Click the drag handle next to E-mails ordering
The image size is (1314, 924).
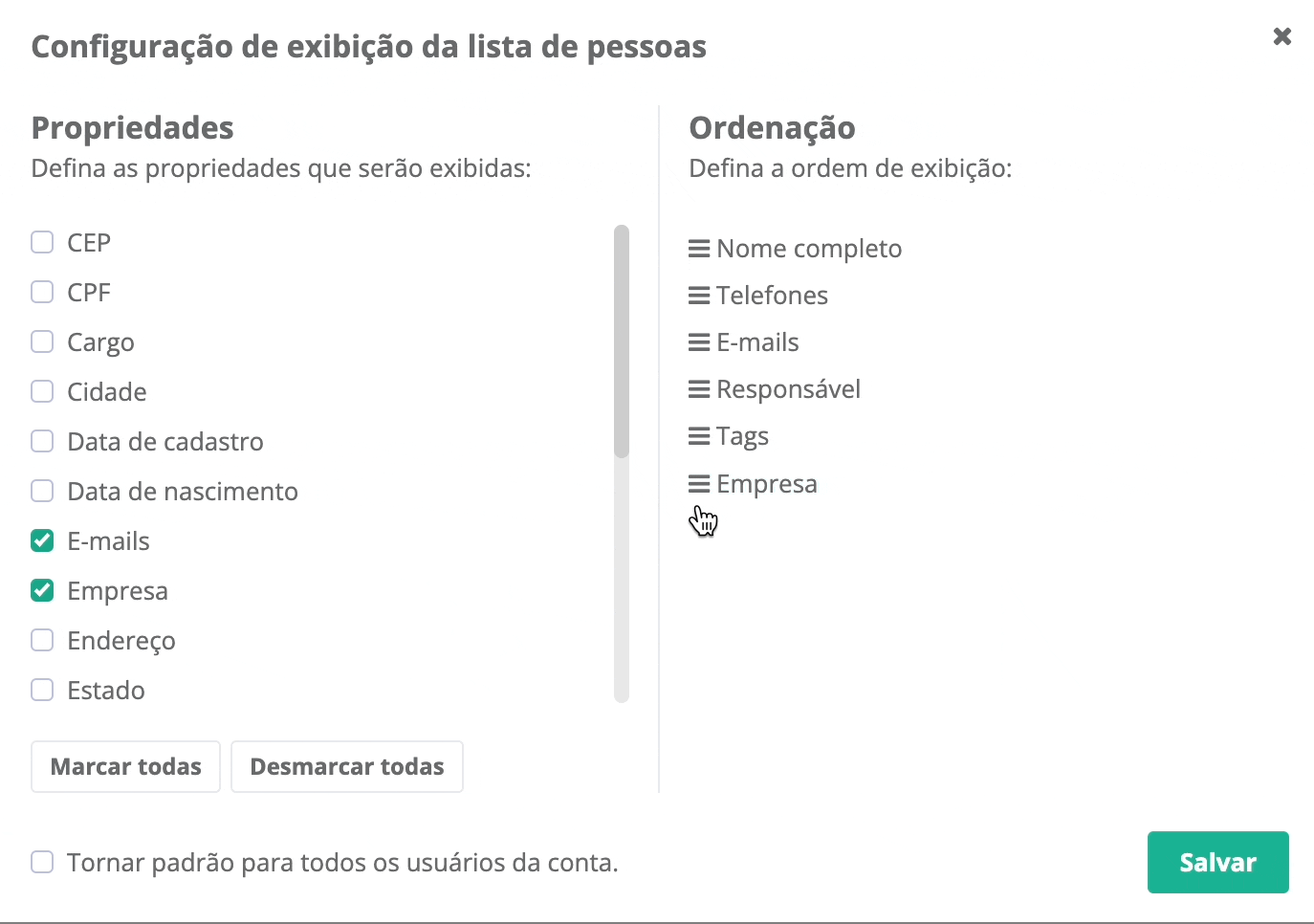tap(699, 342)
